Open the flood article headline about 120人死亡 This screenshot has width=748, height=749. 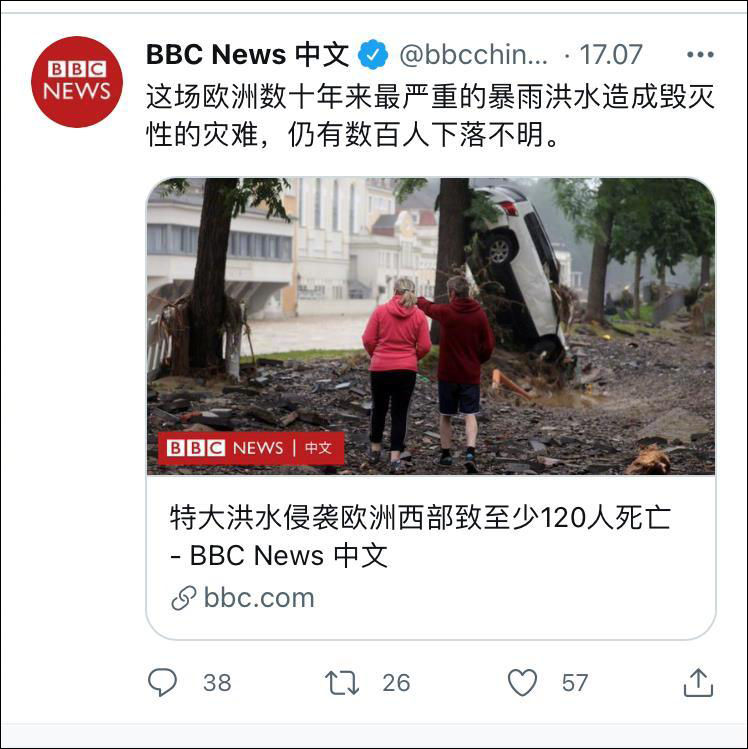coord(420,536)
